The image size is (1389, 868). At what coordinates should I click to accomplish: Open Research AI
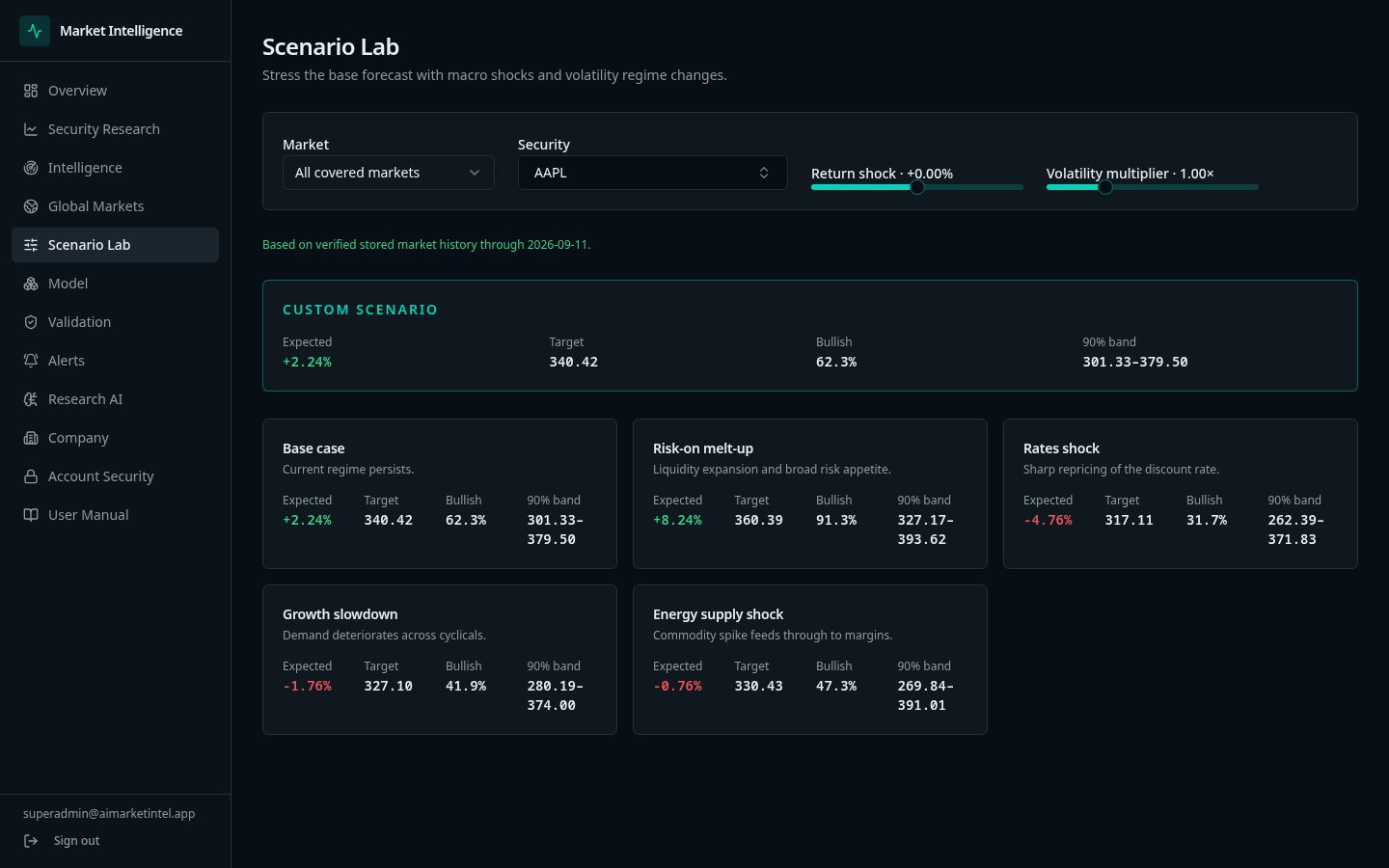tap(116, 399)
